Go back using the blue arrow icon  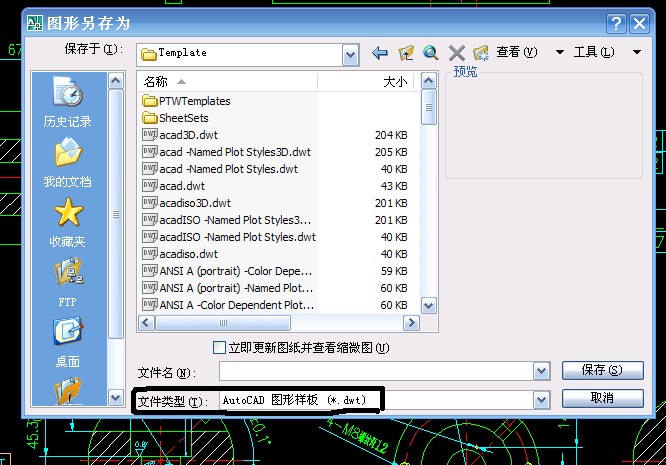pyautogui.click(x=380, y=53)
